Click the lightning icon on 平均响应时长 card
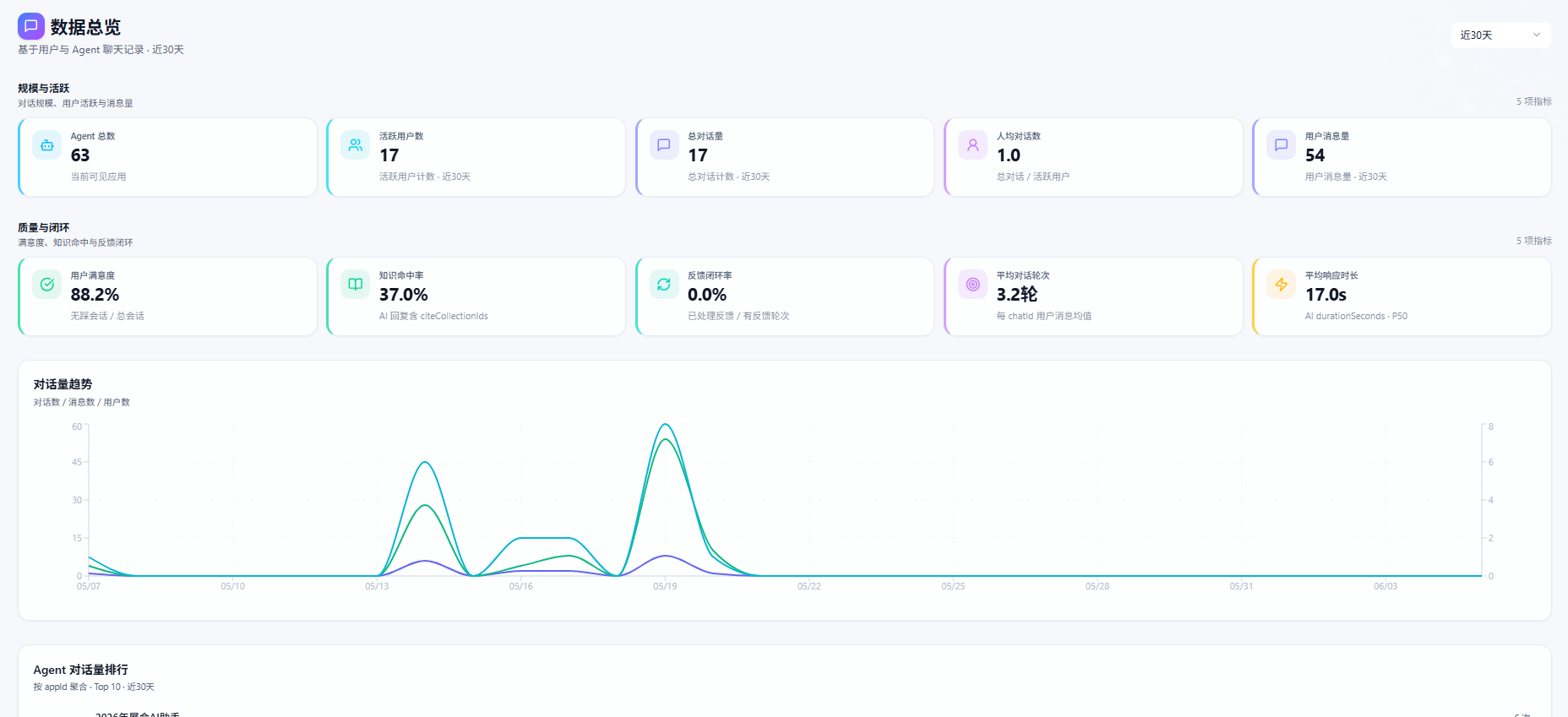1568x717 pixels. pos(1282,285)
